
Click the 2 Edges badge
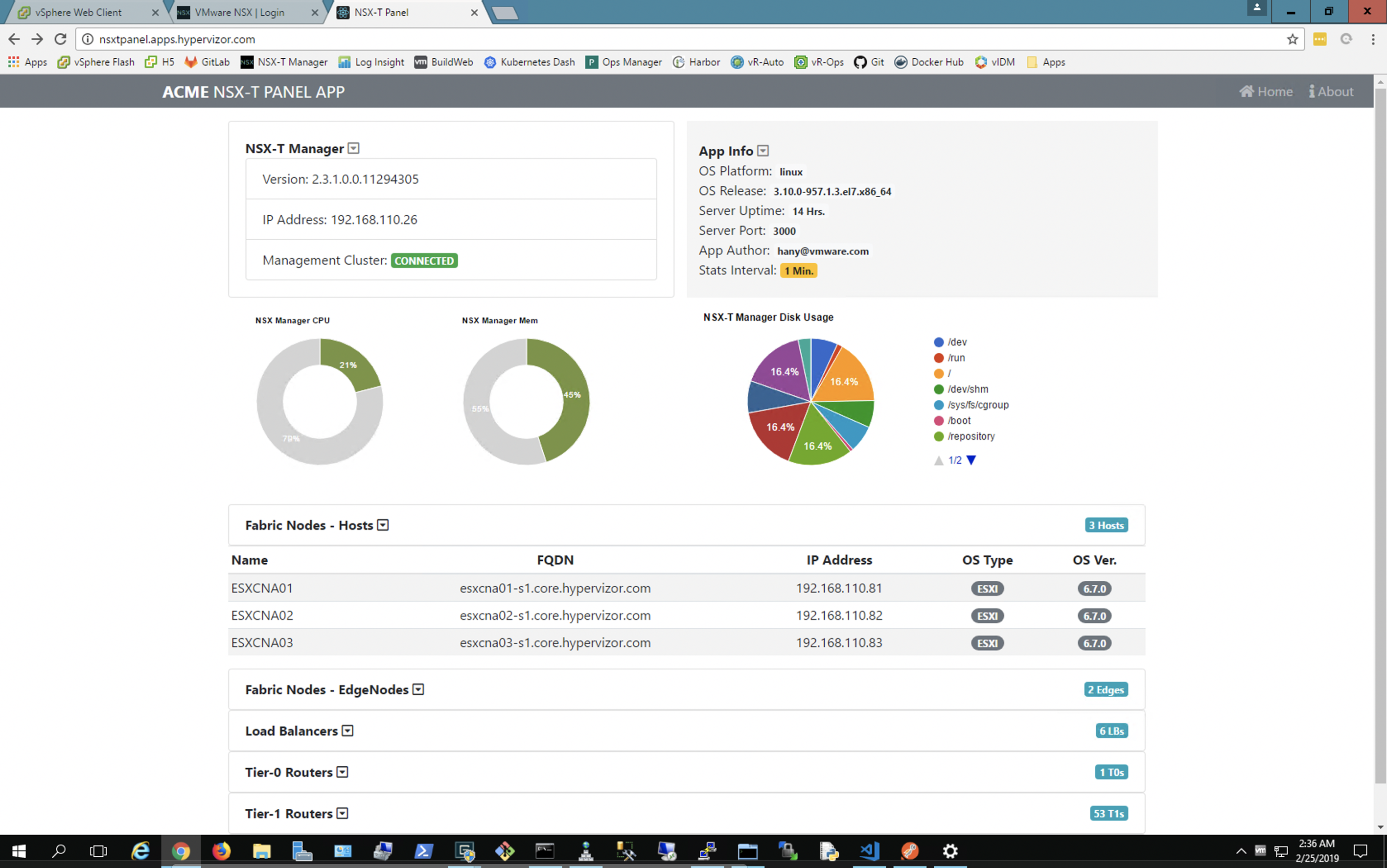tap(1106, 689)
